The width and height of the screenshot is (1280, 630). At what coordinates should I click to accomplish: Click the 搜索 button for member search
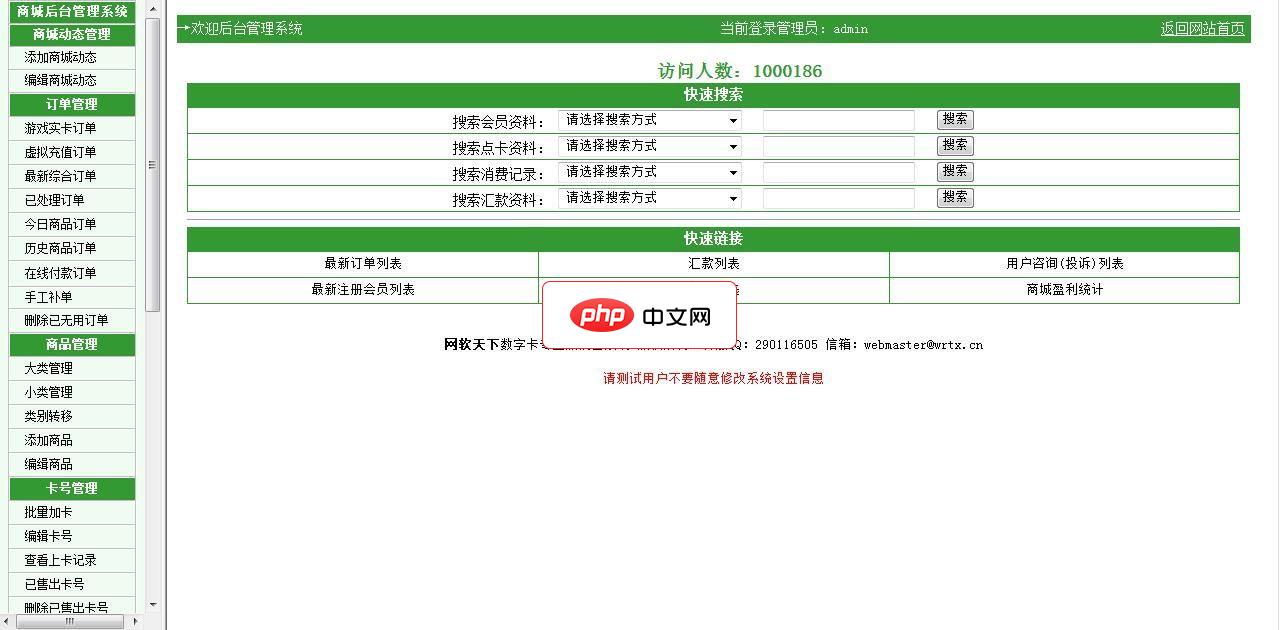tap(953, 119)
